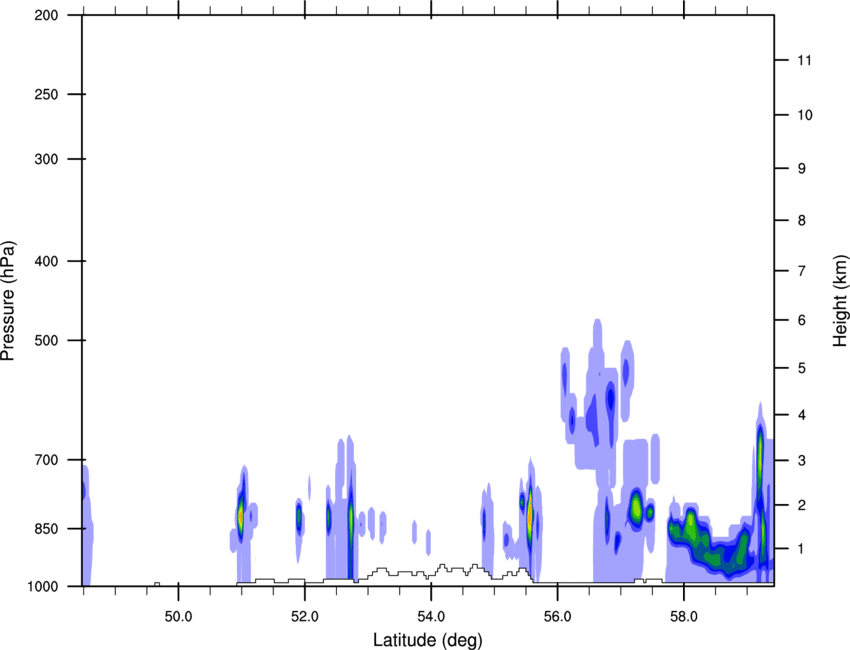Click the 8 km height label

click(x=802, y=221)
